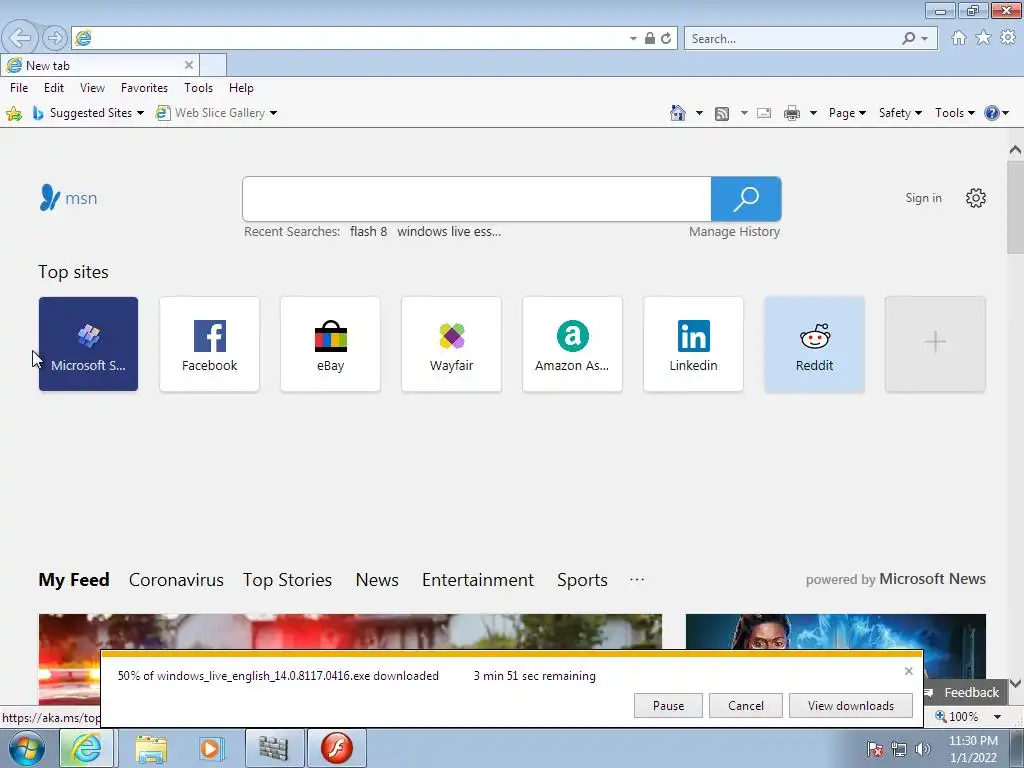Click the browser Back arrow button

coord(20,38)
